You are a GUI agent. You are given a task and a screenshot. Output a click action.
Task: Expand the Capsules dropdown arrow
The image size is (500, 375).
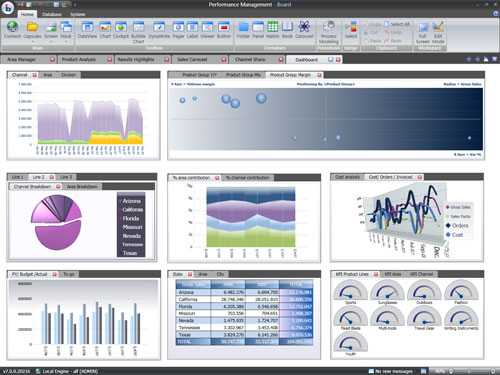(32, 42)
